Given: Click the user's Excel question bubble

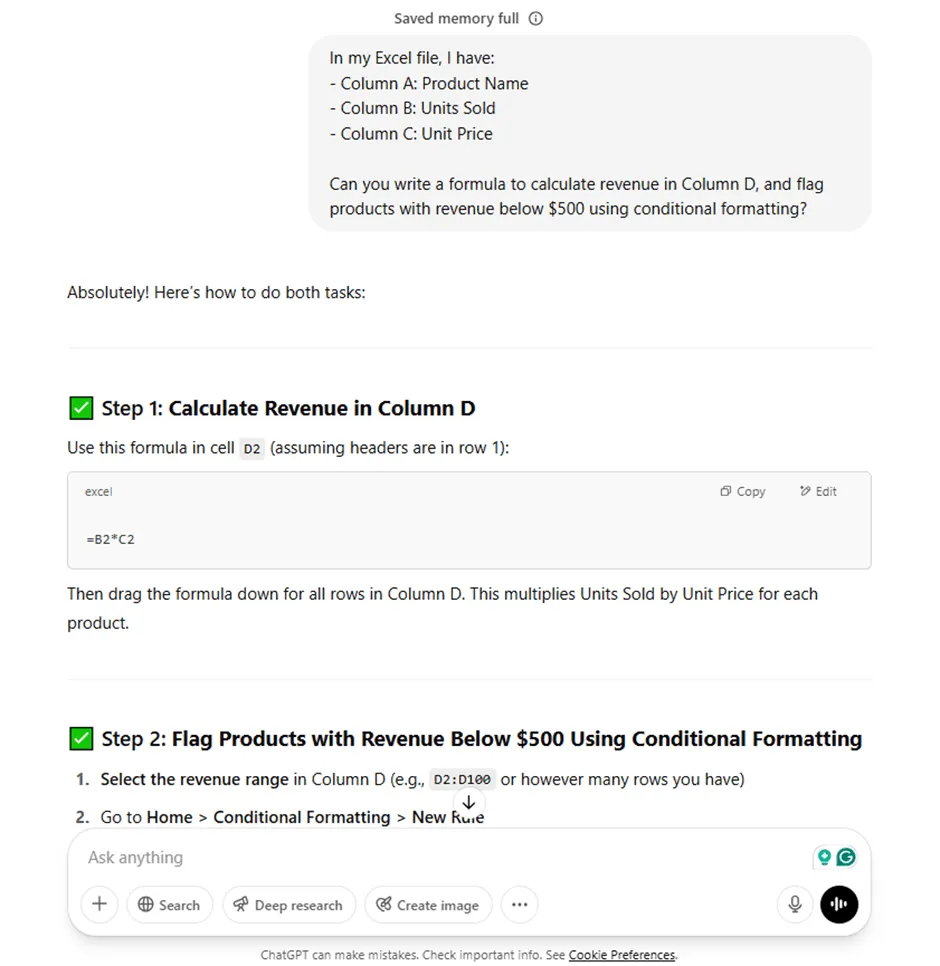Looking at the screenshot, I should pyautogui.click(x=590, y=133).
